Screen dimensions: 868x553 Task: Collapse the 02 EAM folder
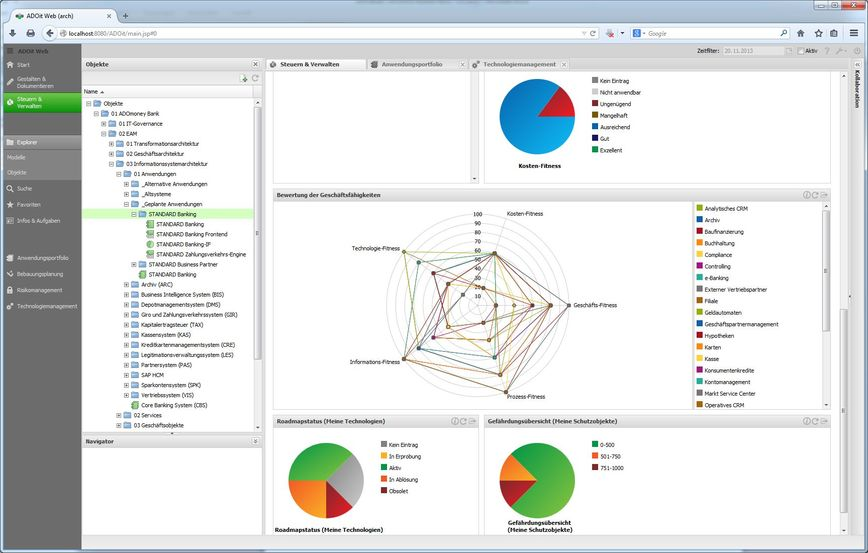pyautogui.click(x=104, y=134)
